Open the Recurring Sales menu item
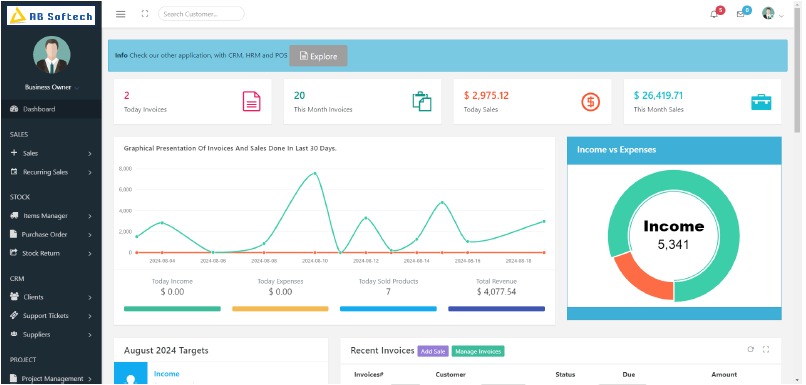 click(51, 172)
